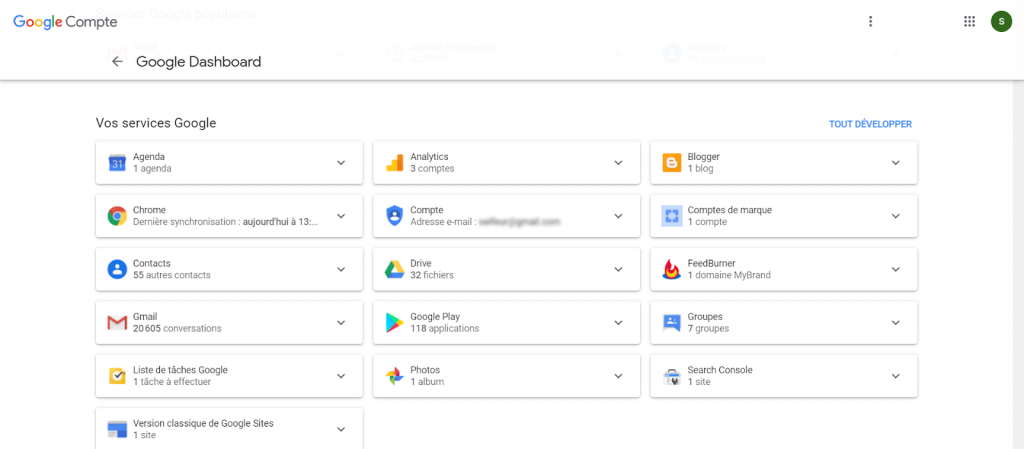Screen dimensions: 1024x449
Task: Click the back arrow beside Google Dashboard
Action: click(x=117, y=62)
